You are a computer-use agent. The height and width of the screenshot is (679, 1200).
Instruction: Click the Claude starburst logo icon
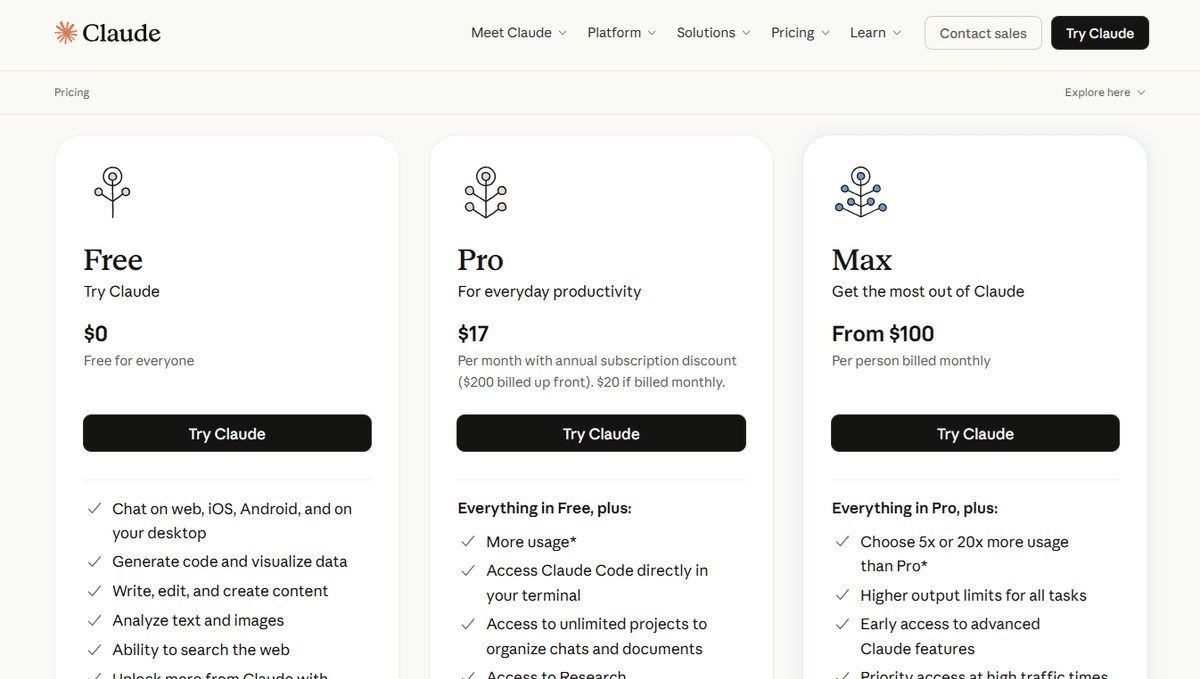(66, 33)
